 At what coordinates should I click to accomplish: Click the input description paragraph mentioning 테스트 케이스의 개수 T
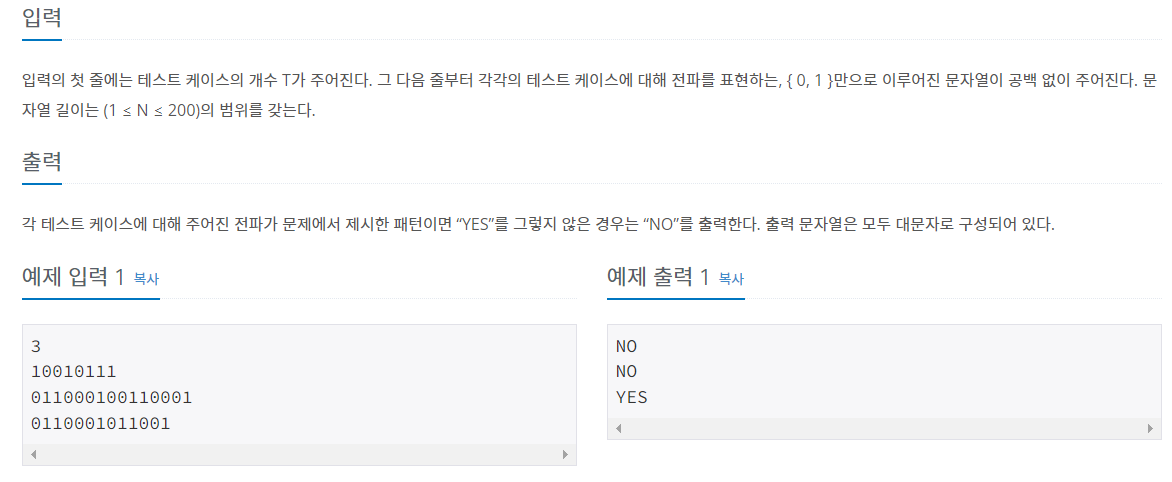(x=590, y=97)
